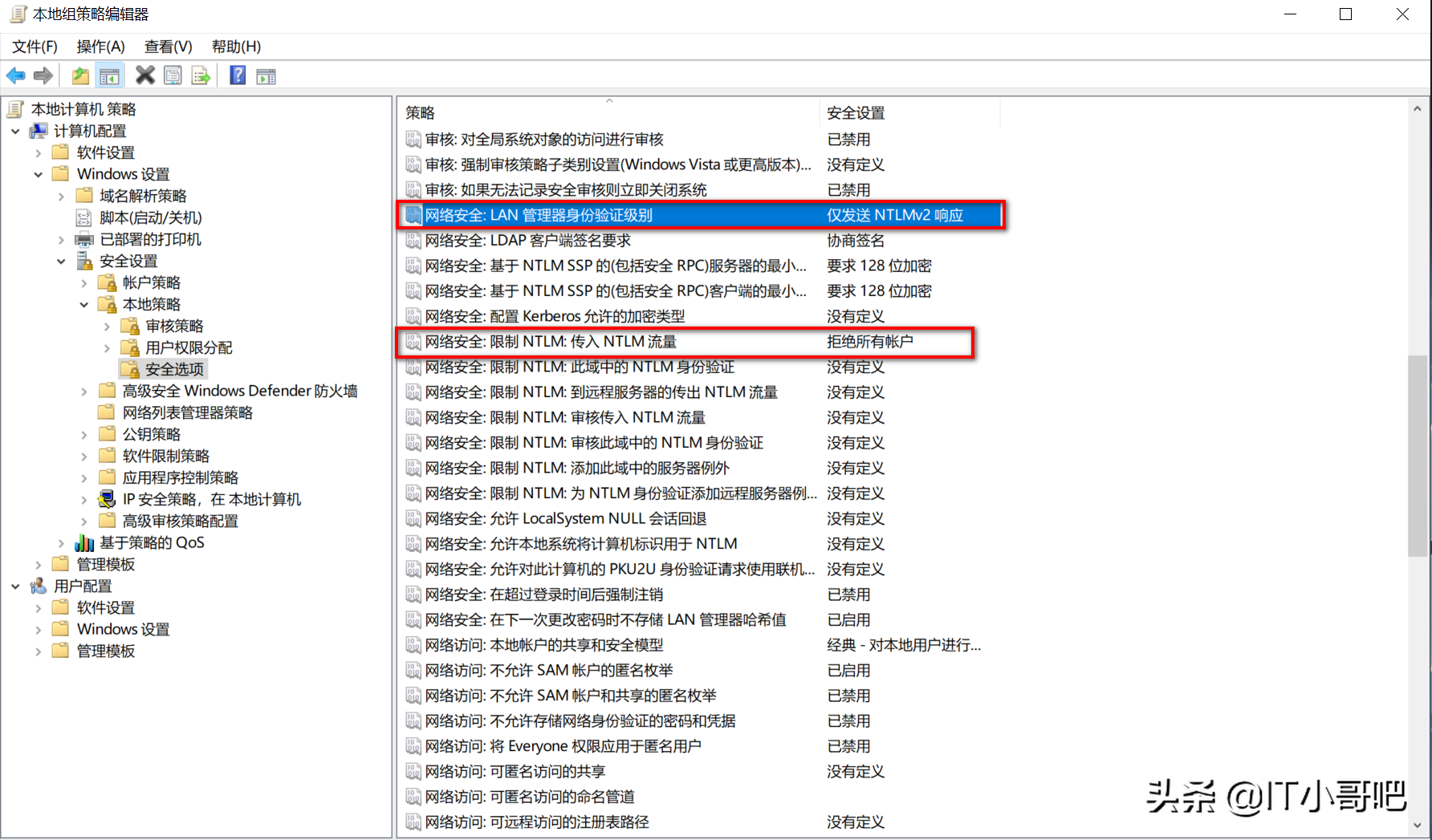The height and width of the screenshot is (840, 1432).
Task: Toggle the Show/Hide console tree icon
Action: point(109,76)
